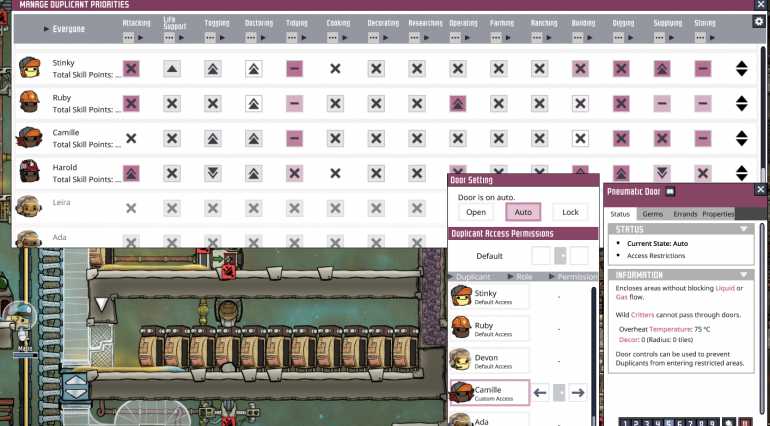Lock the pneumatic door
This screenshot has height=426, width=770.
point(570,212)
